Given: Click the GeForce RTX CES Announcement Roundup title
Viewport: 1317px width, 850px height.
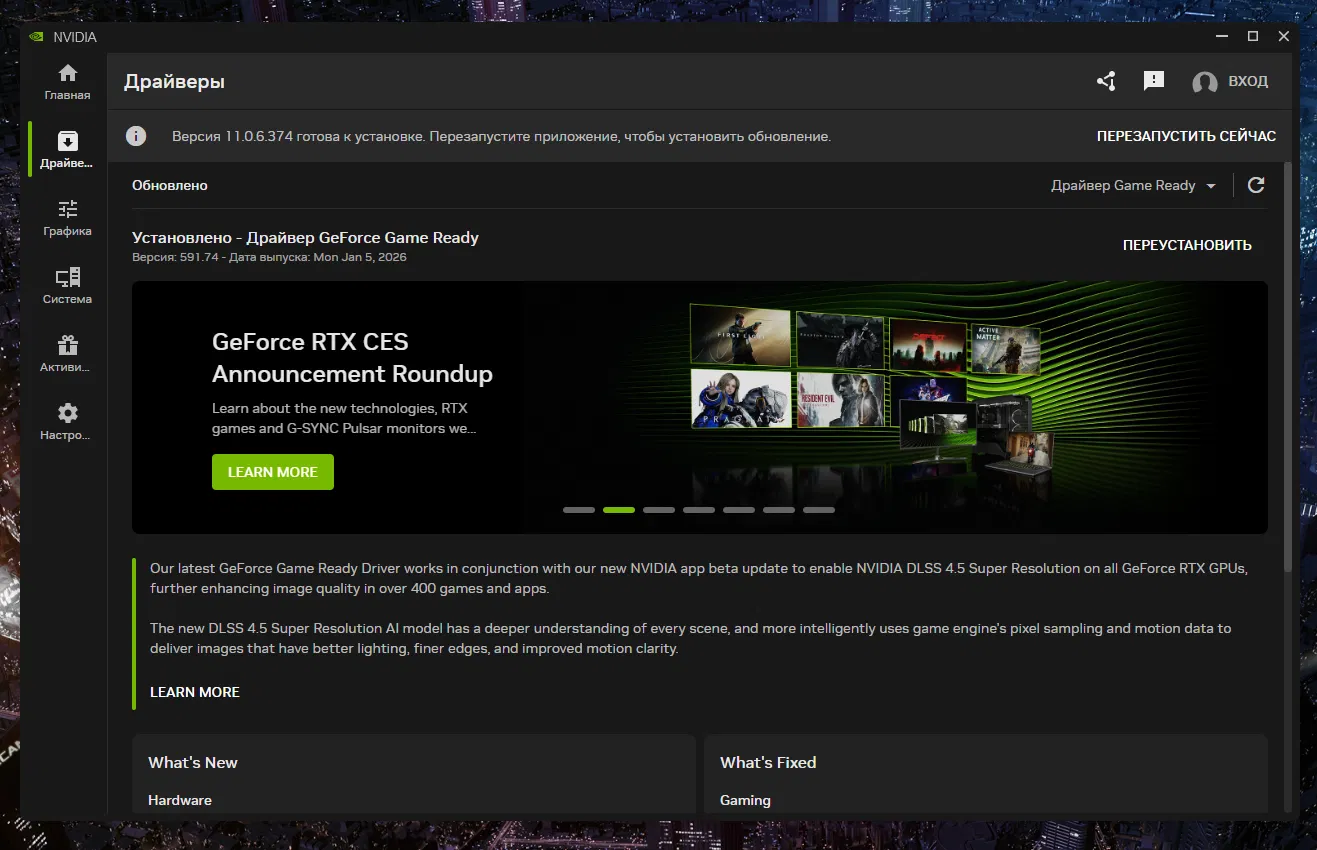Looking at the screenshot, I should click(352, 358).
